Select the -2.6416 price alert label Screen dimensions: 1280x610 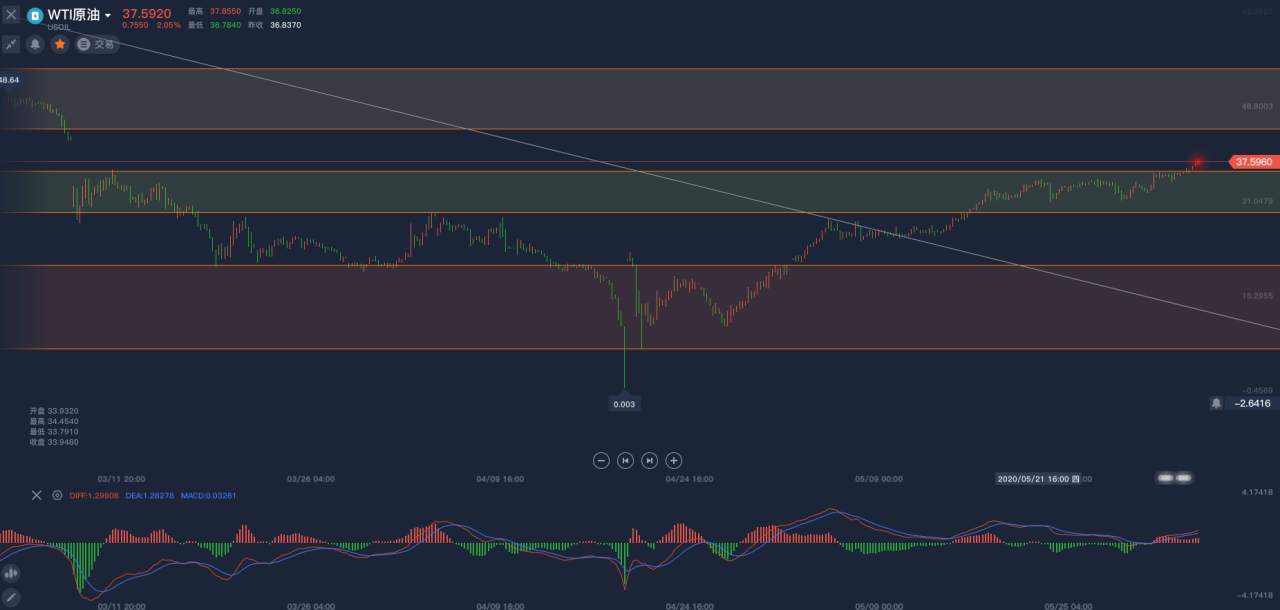click(x=1252, y=403)
